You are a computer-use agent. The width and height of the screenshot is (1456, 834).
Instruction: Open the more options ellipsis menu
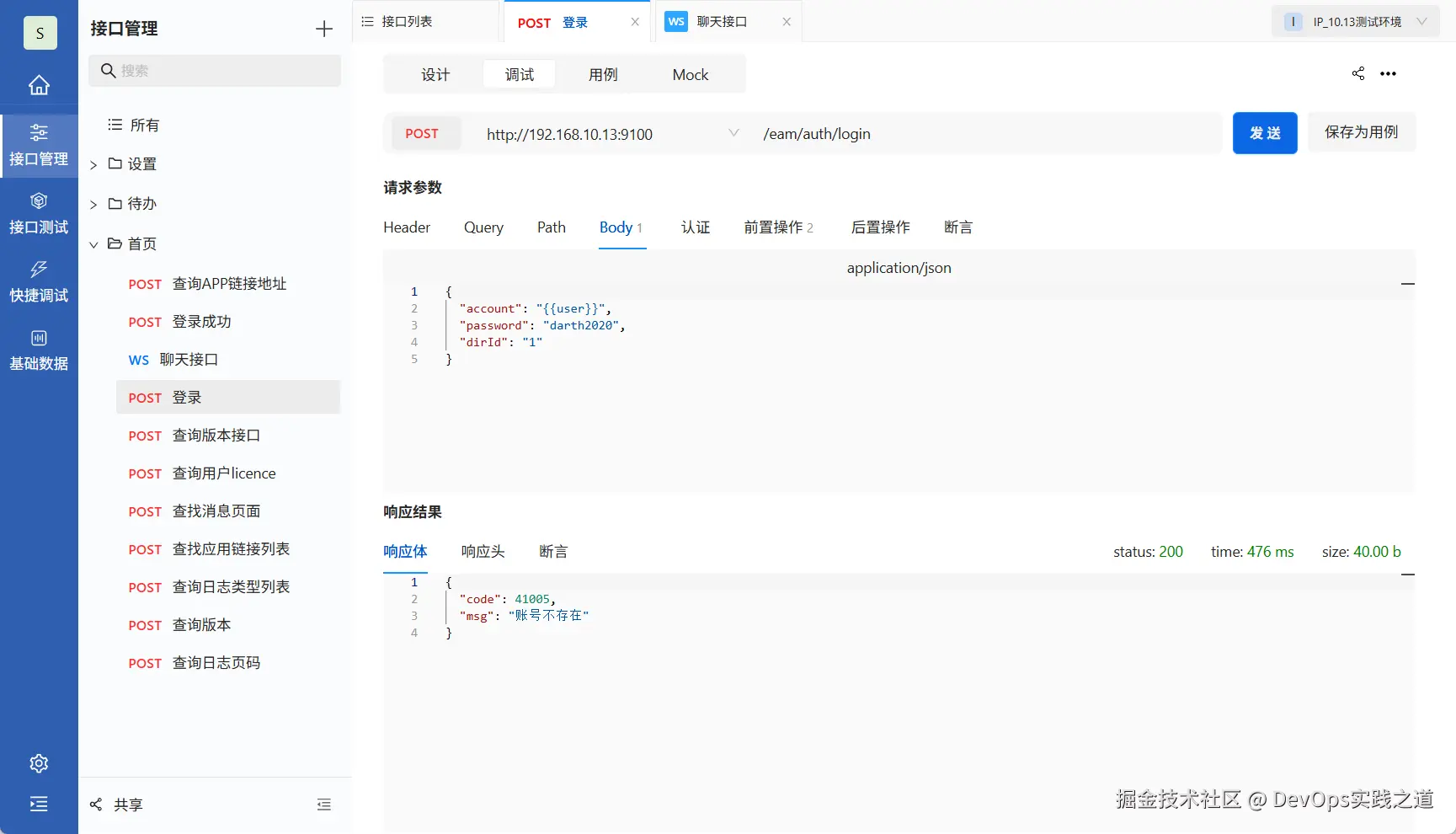1389,73
